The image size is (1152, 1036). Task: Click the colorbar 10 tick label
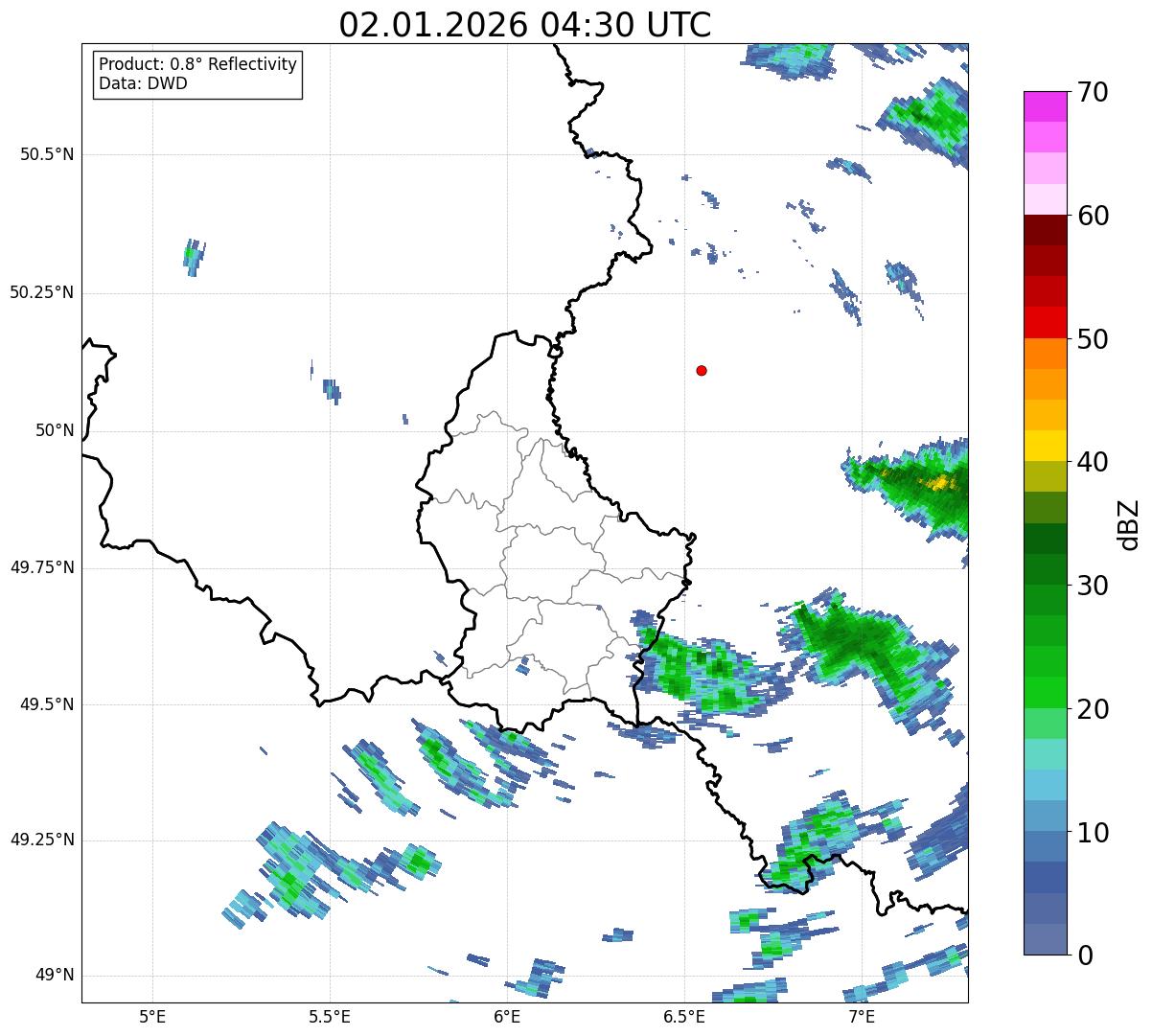(1093, 833)
